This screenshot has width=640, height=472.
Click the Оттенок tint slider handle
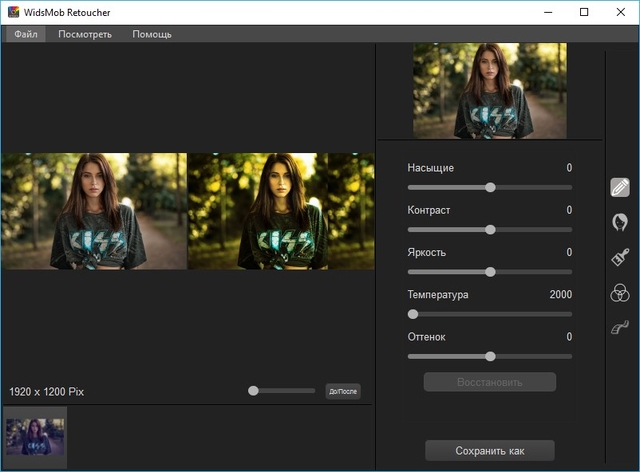tap(490, 356)
